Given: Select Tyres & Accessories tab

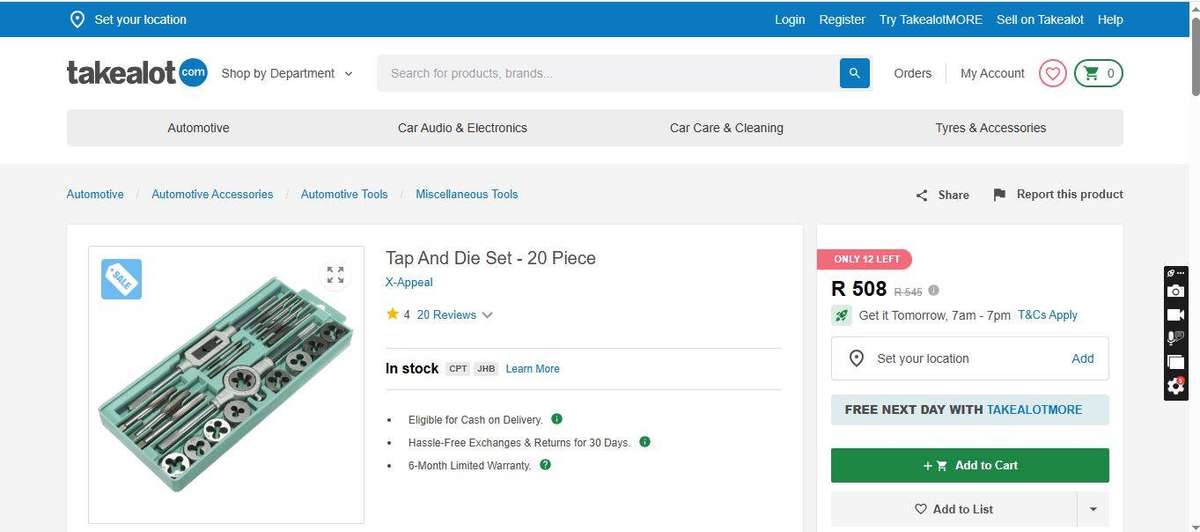Looking at the screenshot, I should pyautogui.click(x=991, y=128).
